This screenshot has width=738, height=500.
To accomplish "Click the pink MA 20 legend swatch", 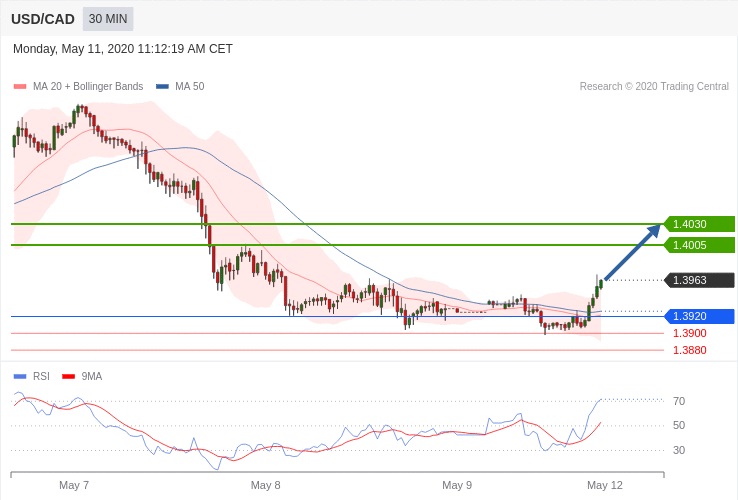I will (x=19, y=87).
